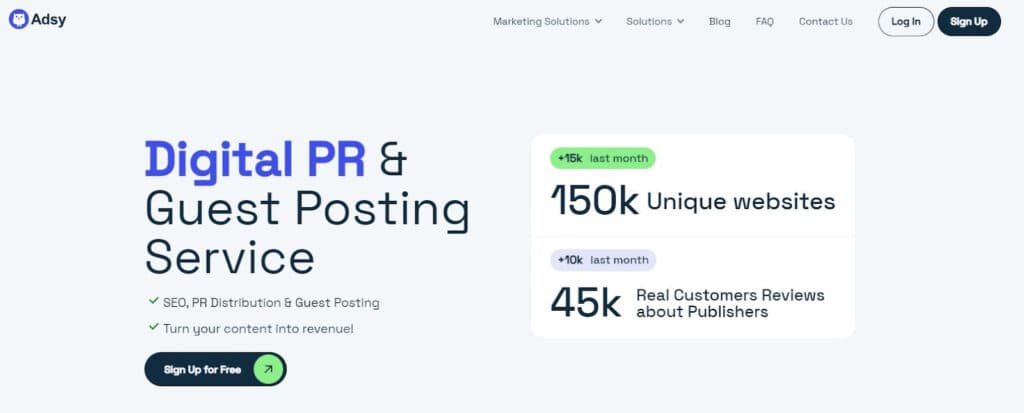Navigate to Contact Us
Screen dimensions: 1024x413
point(825,21)
